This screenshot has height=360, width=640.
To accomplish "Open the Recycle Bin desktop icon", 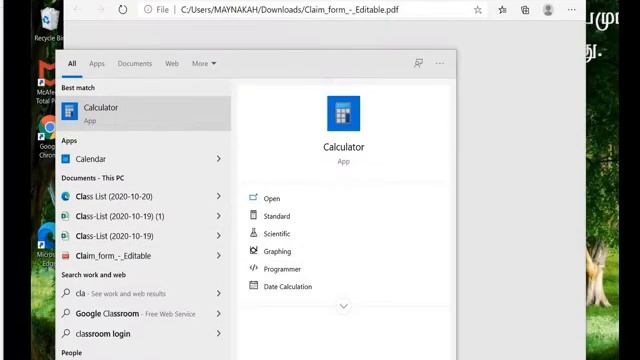I will coord(48,24).
